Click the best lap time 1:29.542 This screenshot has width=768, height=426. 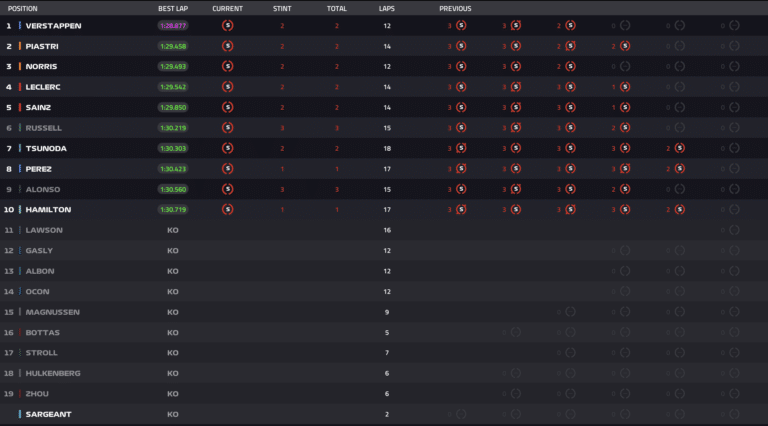coord(173,87)
